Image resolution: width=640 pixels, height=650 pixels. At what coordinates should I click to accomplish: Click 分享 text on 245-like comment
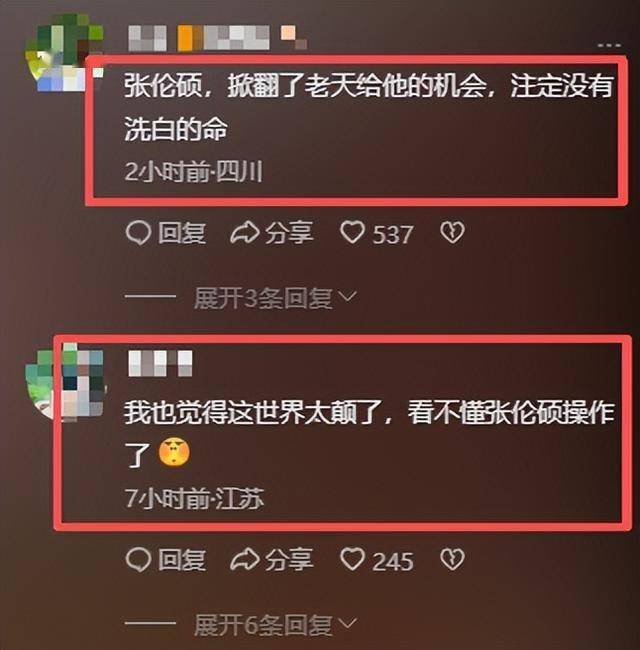289,560
